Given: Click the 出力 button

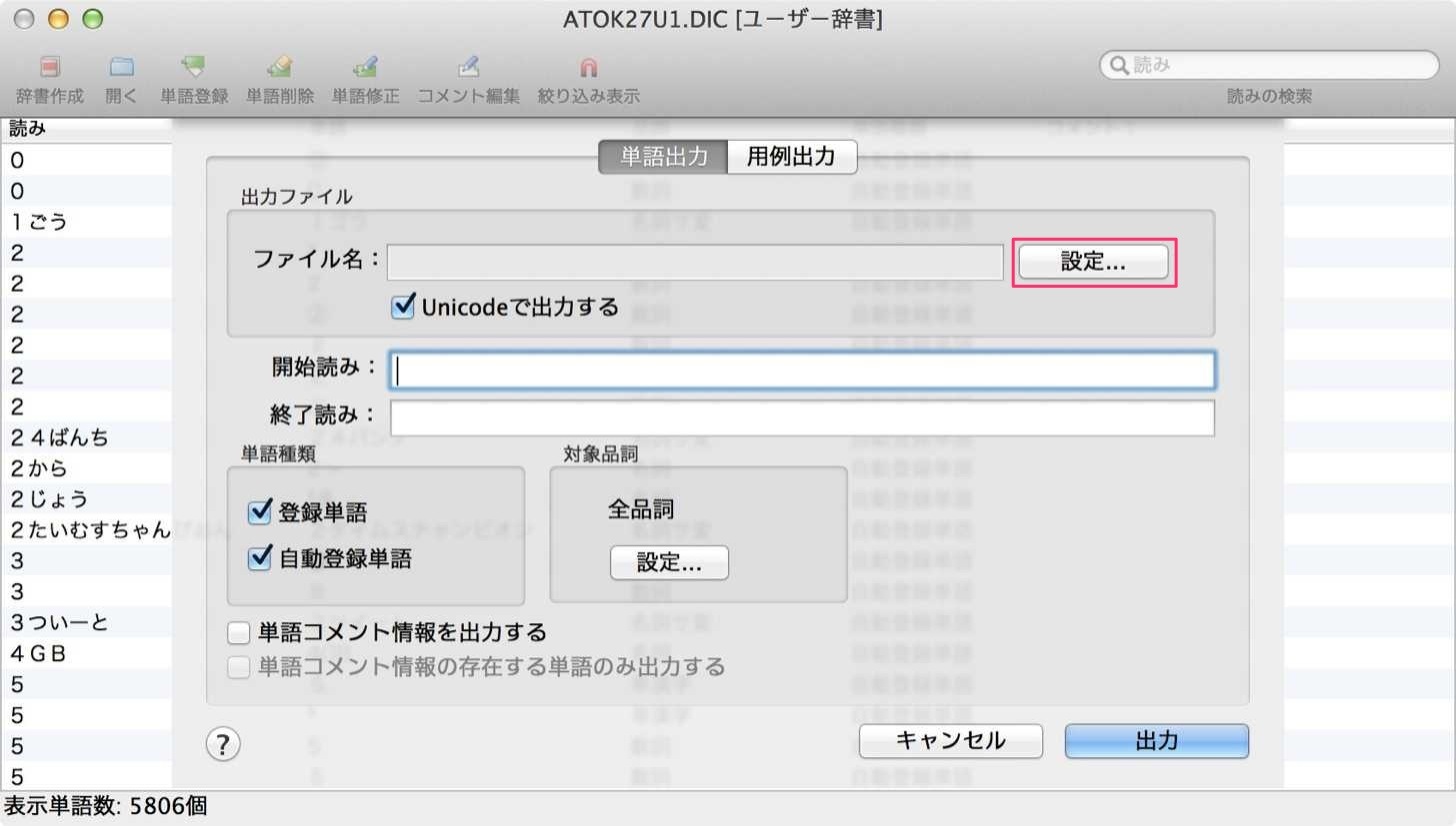Looking at the screenshot, I should click(1157, 741).
